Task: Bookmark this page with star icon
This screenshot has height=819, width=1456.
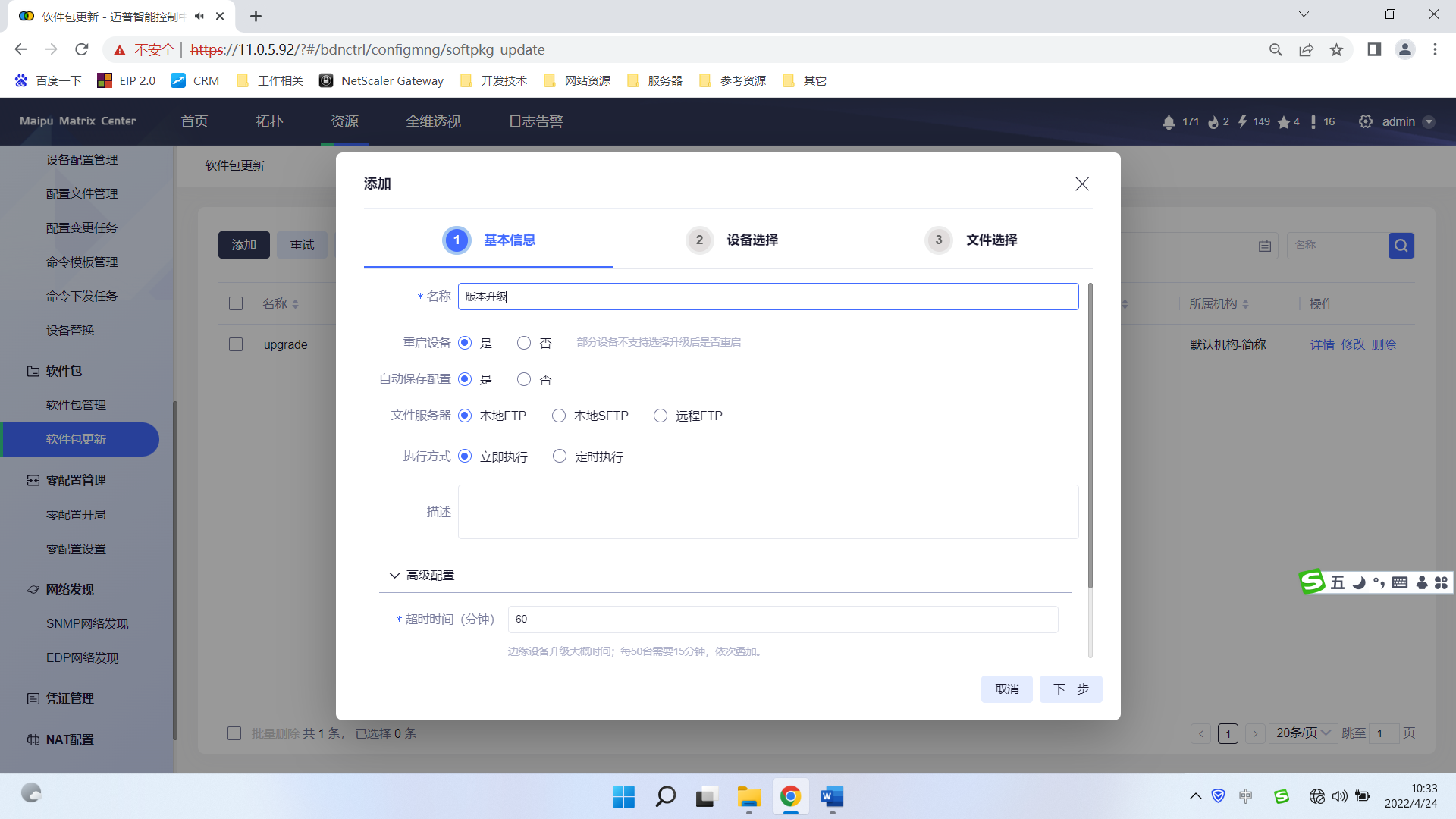Action: coord(1336,50)
